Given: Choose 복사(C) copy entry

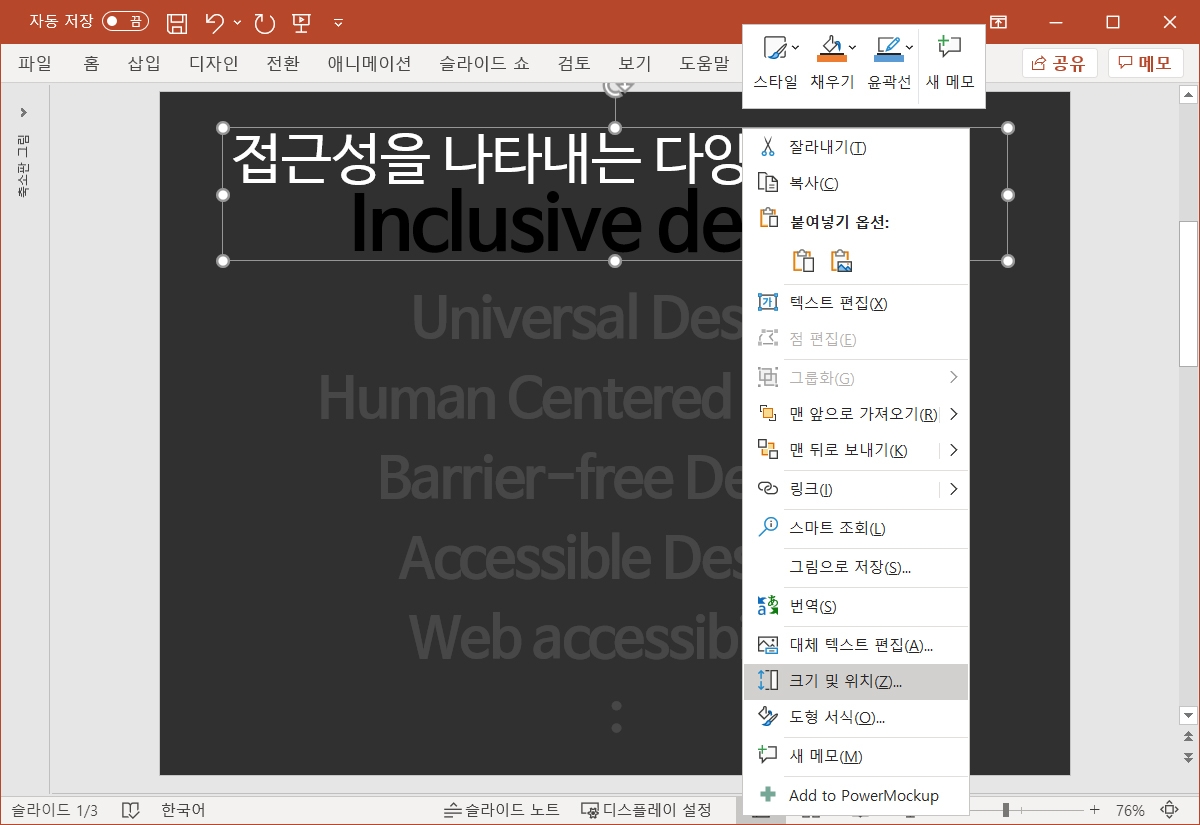Looking at the screenshot, I should [x=857, y=183].
